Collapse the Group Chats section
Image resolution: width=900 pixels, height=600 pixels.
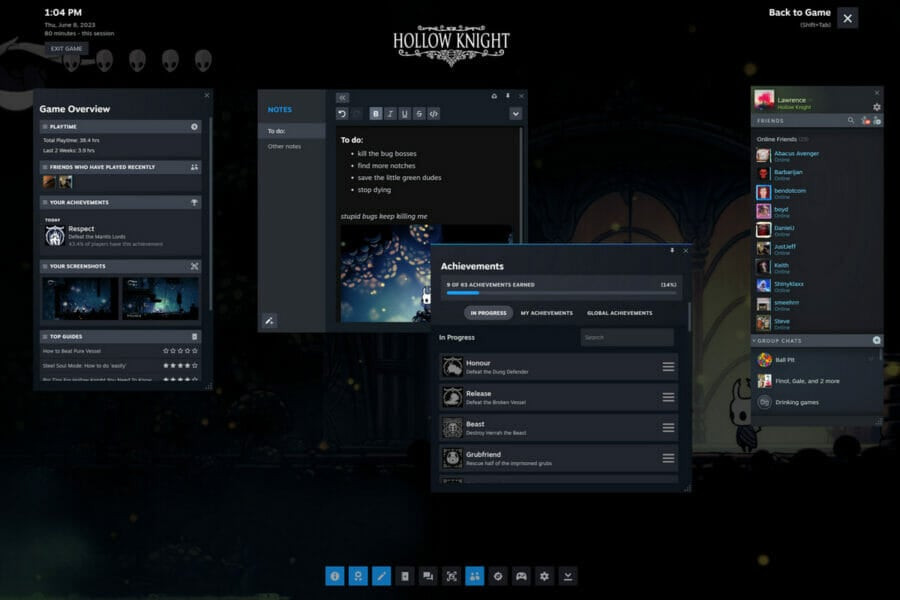[x=754, y=340]
